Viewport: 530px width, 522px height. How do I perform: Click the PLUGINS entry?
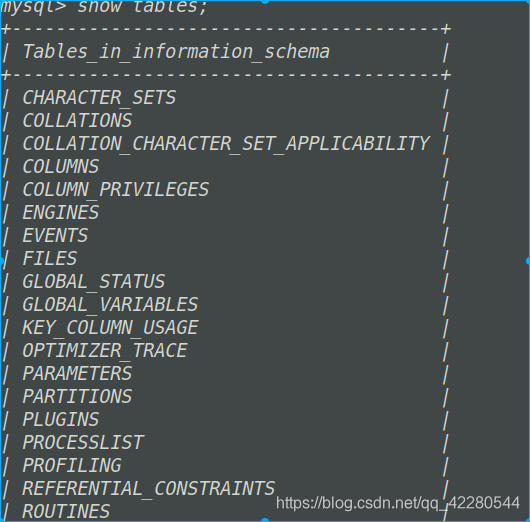61,420
